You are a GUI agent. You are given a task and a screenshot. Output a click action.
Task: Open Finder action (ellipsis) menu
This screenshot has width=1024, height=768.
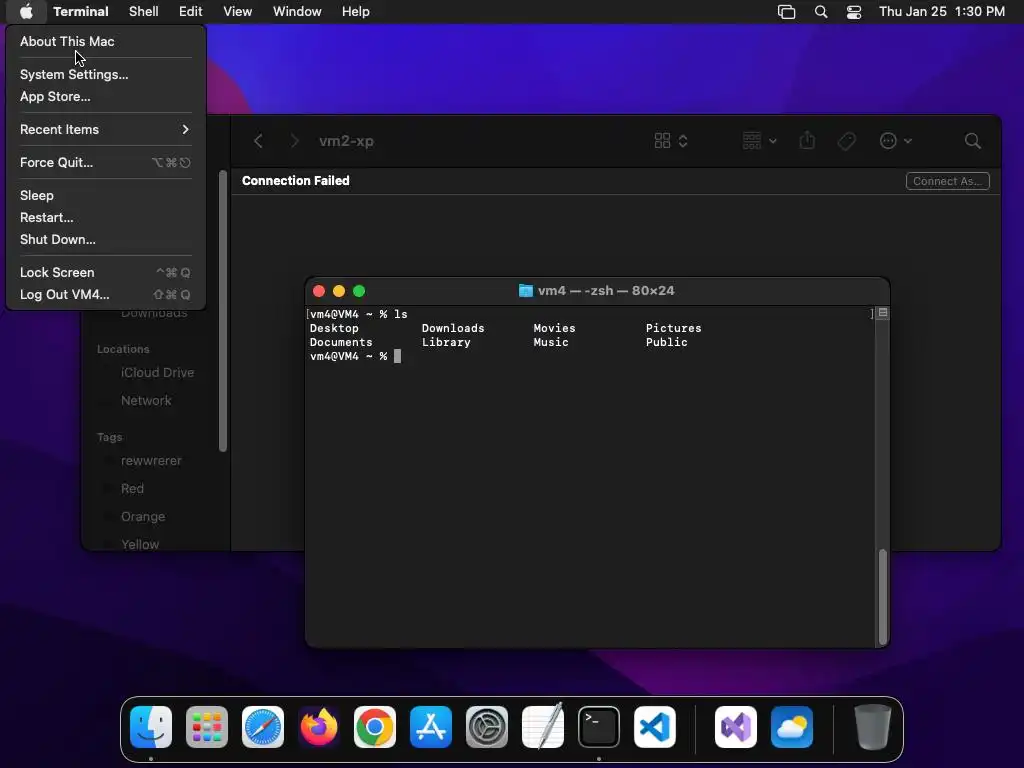click(x=895, y=141)
